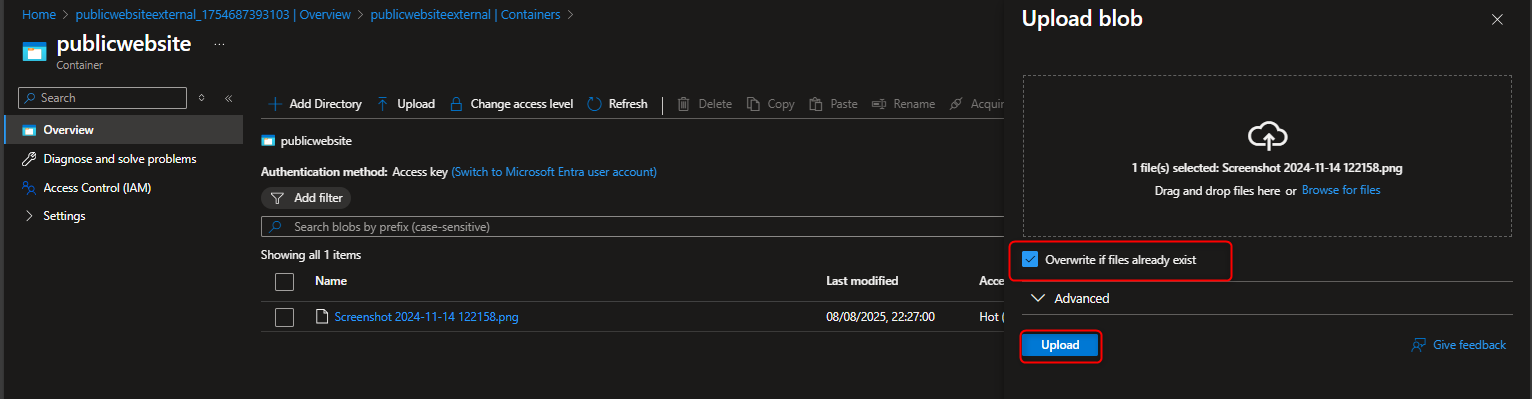This screenshot has width=1532, height=399.
Task: Open the Overview sidebar item
Action: click(123, 130)
